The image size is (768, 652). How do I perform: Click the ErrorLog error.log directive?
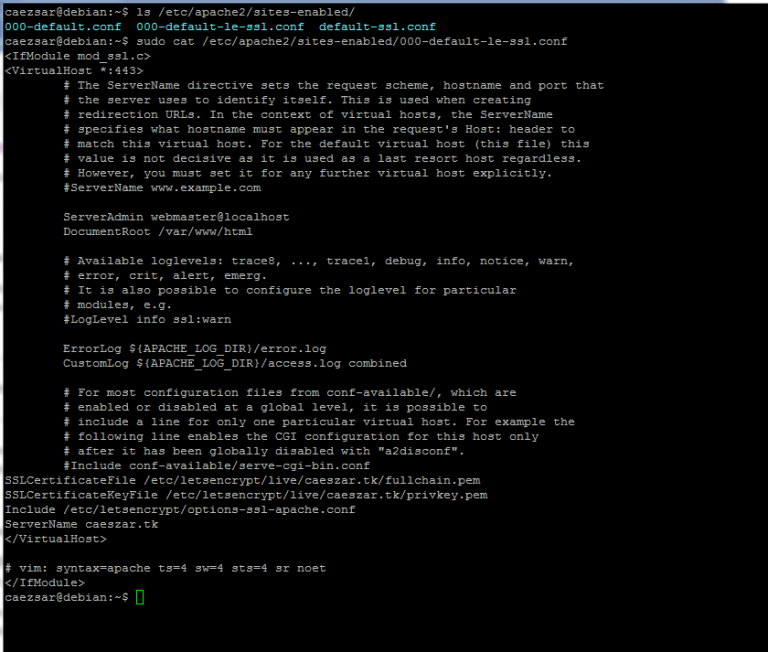(x=194, y=349)
